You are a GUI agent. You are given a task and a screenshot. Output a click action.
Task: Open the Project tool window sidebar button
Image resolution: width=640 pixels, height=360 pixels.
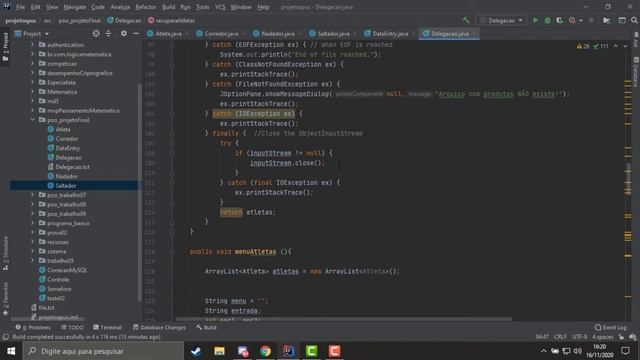point(5,47)
